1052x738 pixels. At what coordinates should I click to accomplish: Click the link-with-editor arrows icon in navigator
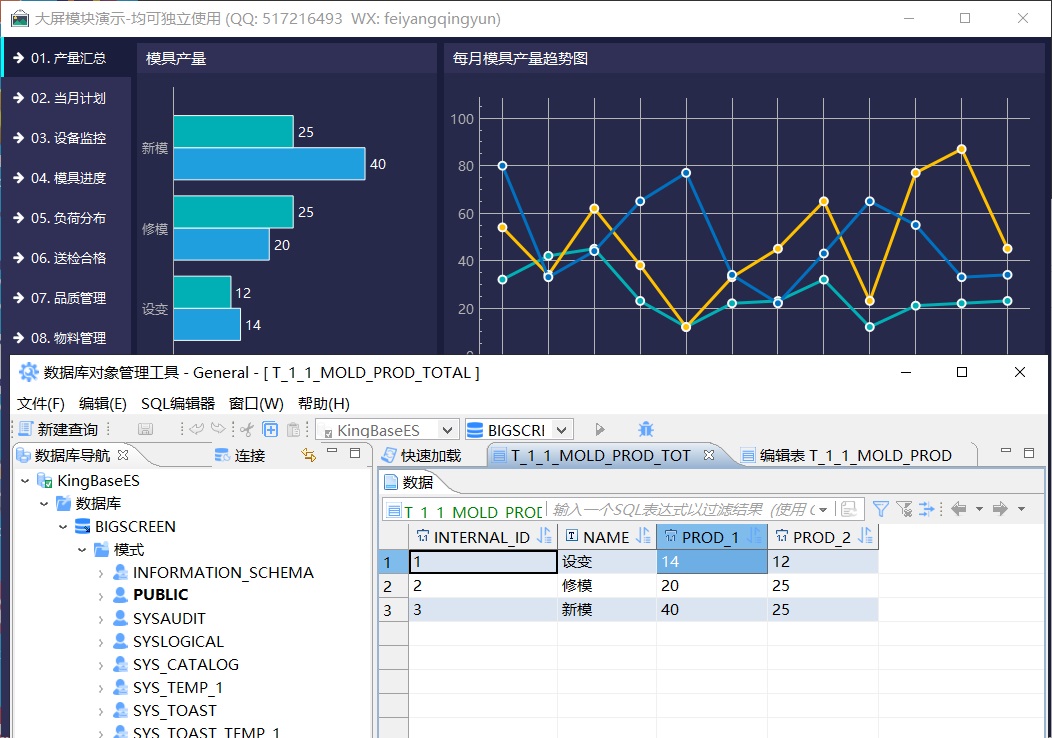coord(308,455)
